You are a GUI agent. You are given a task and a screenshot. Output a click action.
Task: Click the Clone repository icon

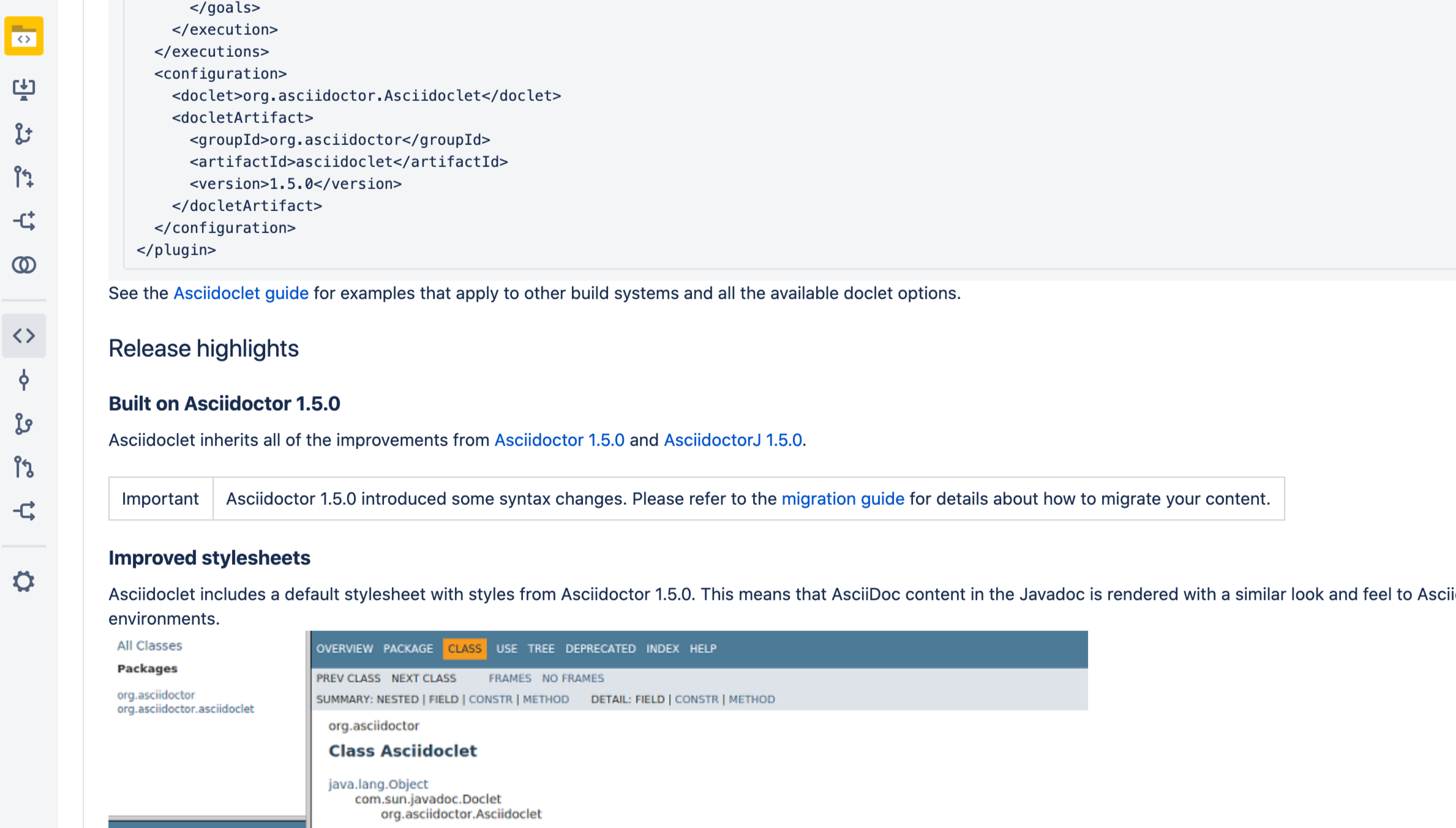click(24, 89)
